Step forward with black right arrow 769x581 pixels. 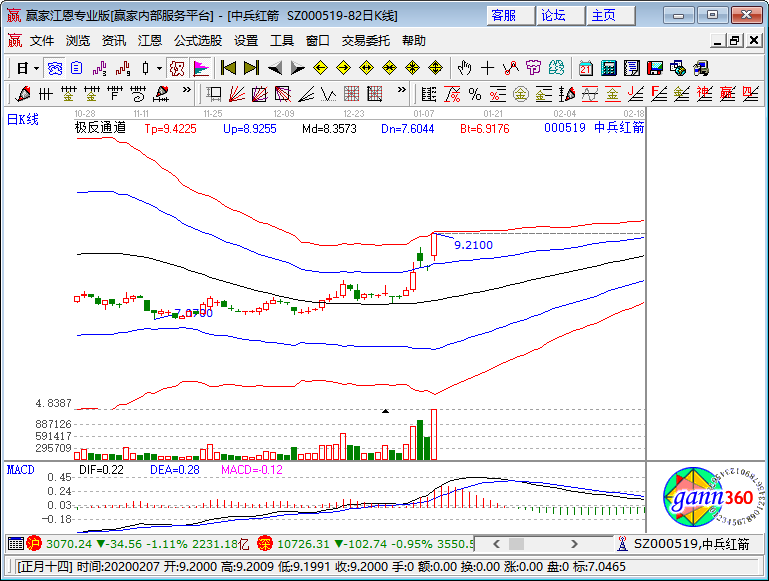click(x=297, y=68)
